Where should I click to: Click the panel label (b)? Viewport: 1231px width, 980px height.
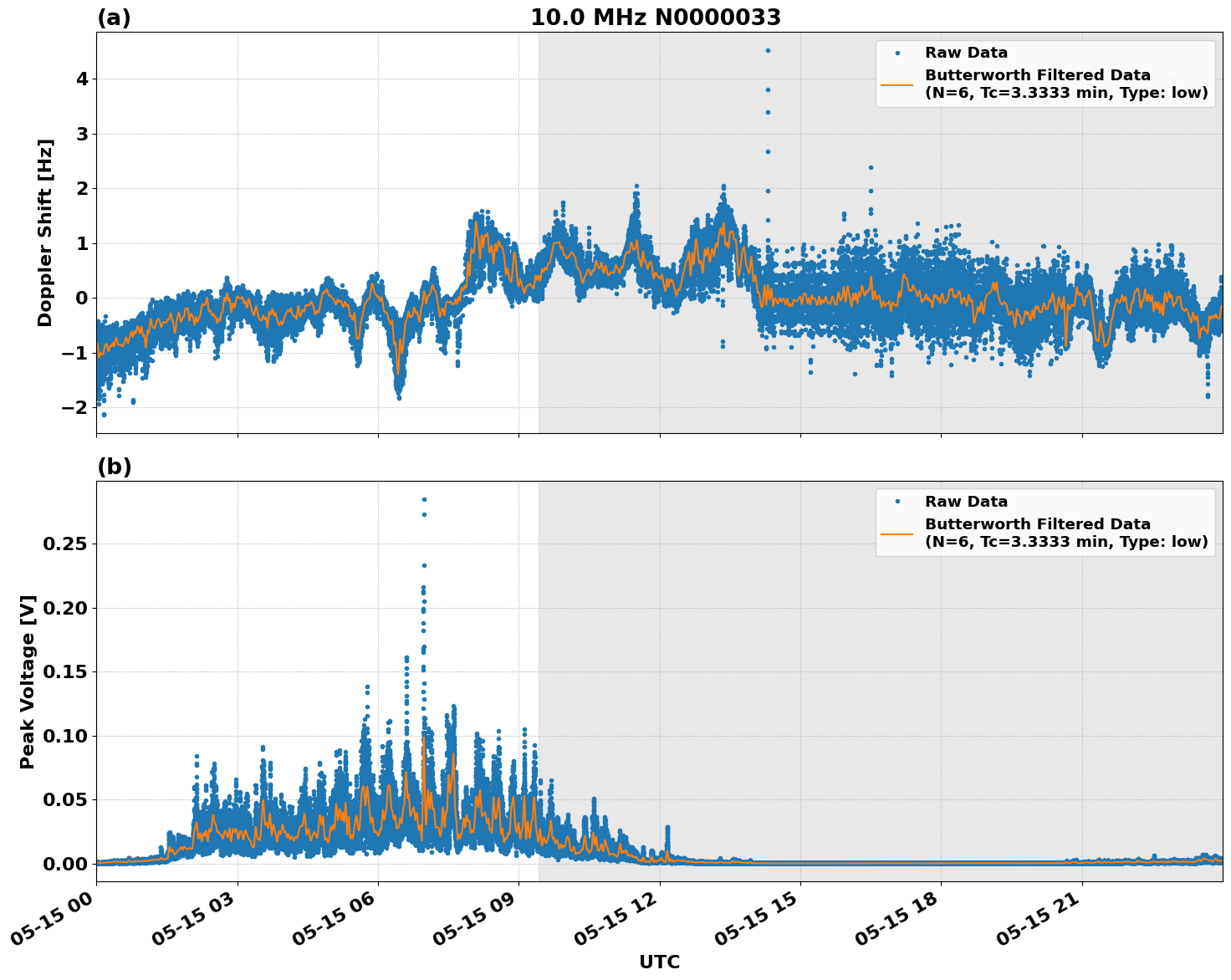point(115,466)
